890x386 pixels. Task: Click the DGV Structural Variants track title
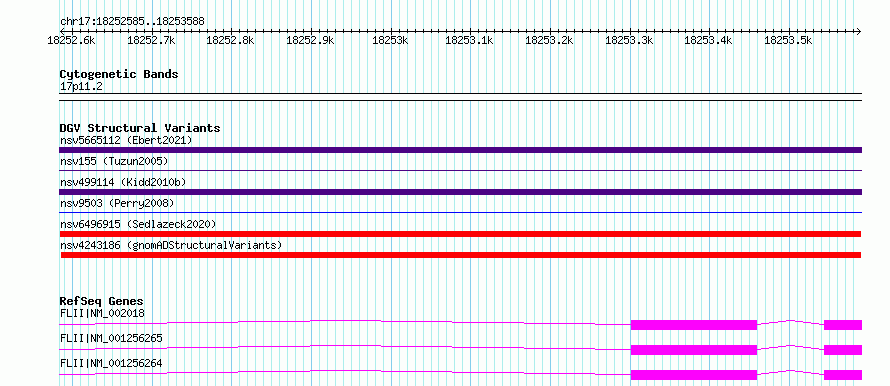tap(140, 128)
